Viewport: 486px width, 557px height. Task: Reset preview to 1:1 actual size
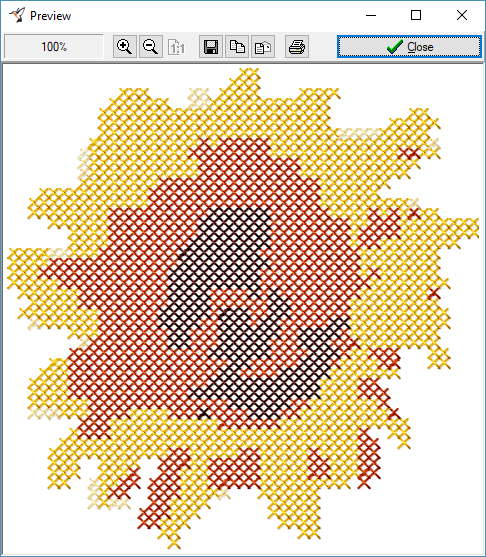[x=177, y=47]
